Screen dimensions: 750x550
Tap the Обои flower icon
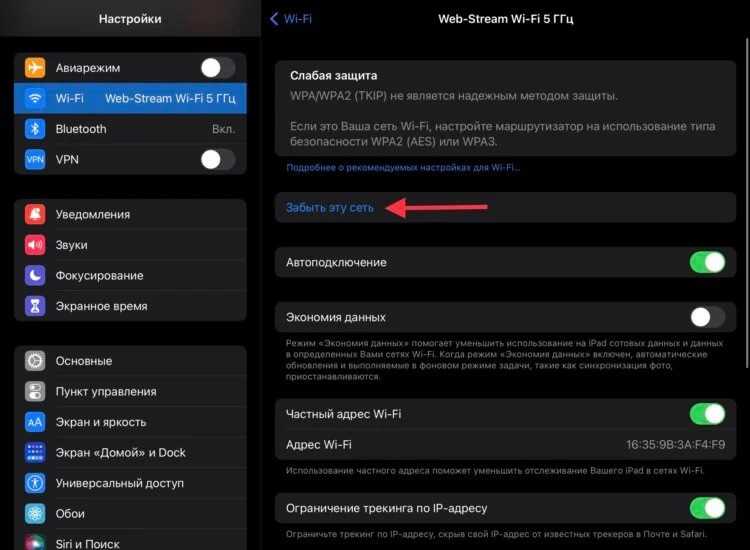coord(35,514)
